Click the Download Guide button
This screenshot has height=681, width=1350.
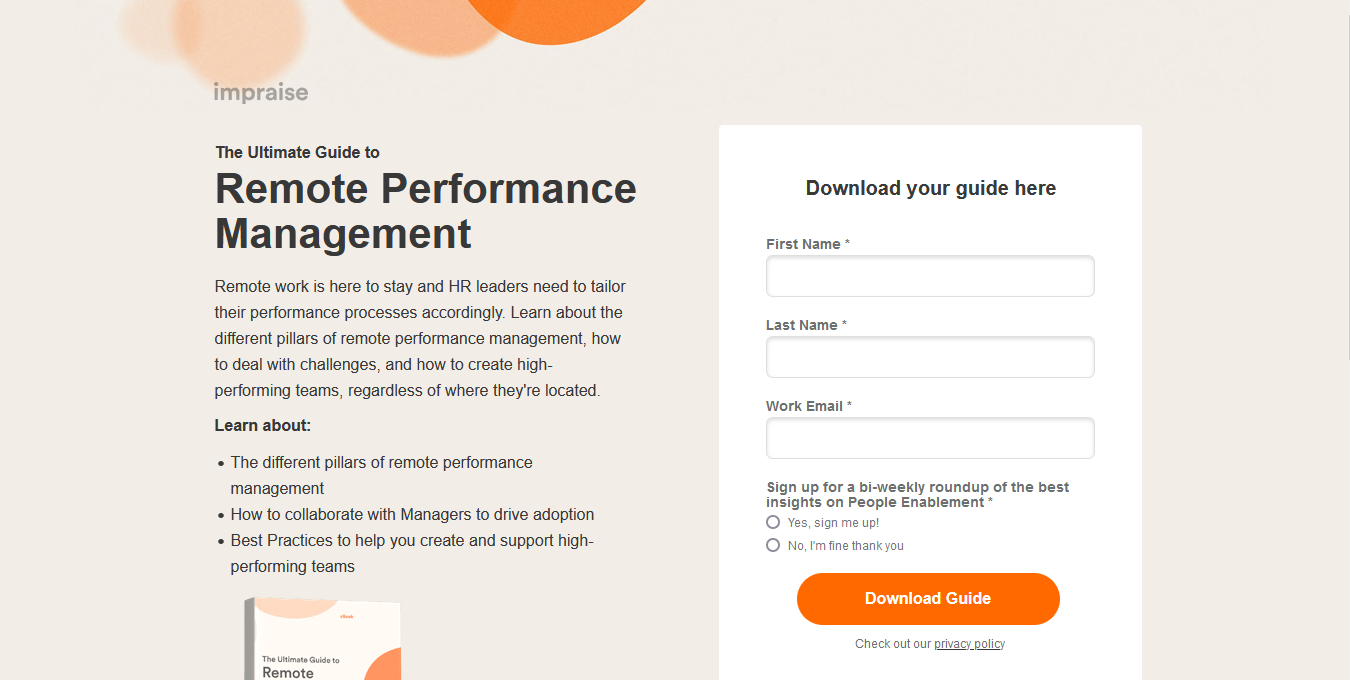pyautogui.click(x=928, y=599)
